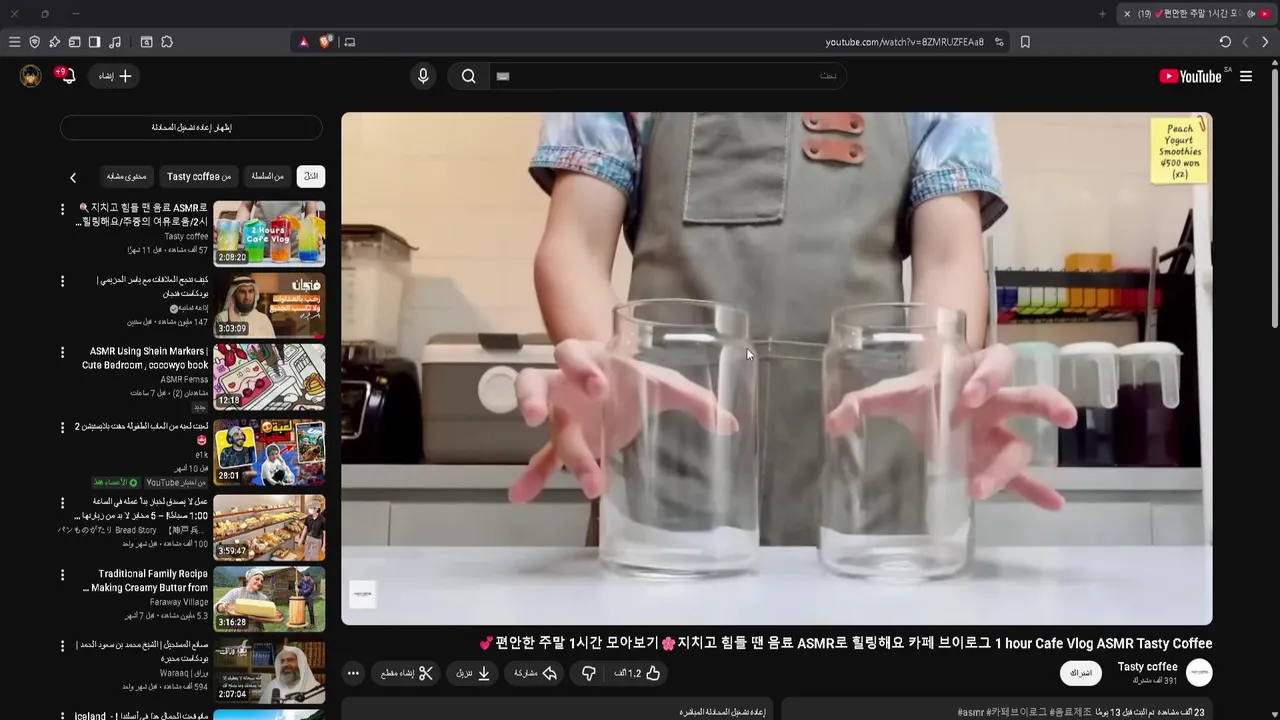Download the video
Image resolution: width=1280 pixels, height=720 pixels.
(474, 673)
